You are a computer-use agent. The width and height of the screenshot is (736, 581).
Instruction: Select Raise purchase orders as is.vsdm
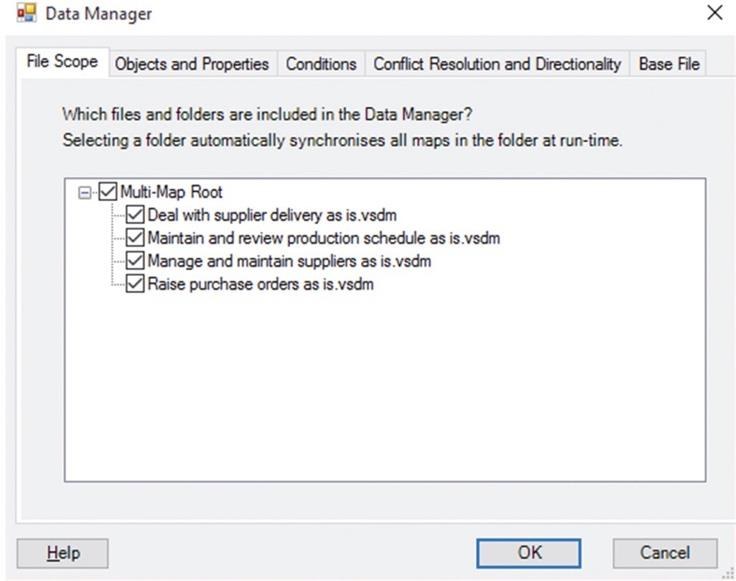click(261, 284)
